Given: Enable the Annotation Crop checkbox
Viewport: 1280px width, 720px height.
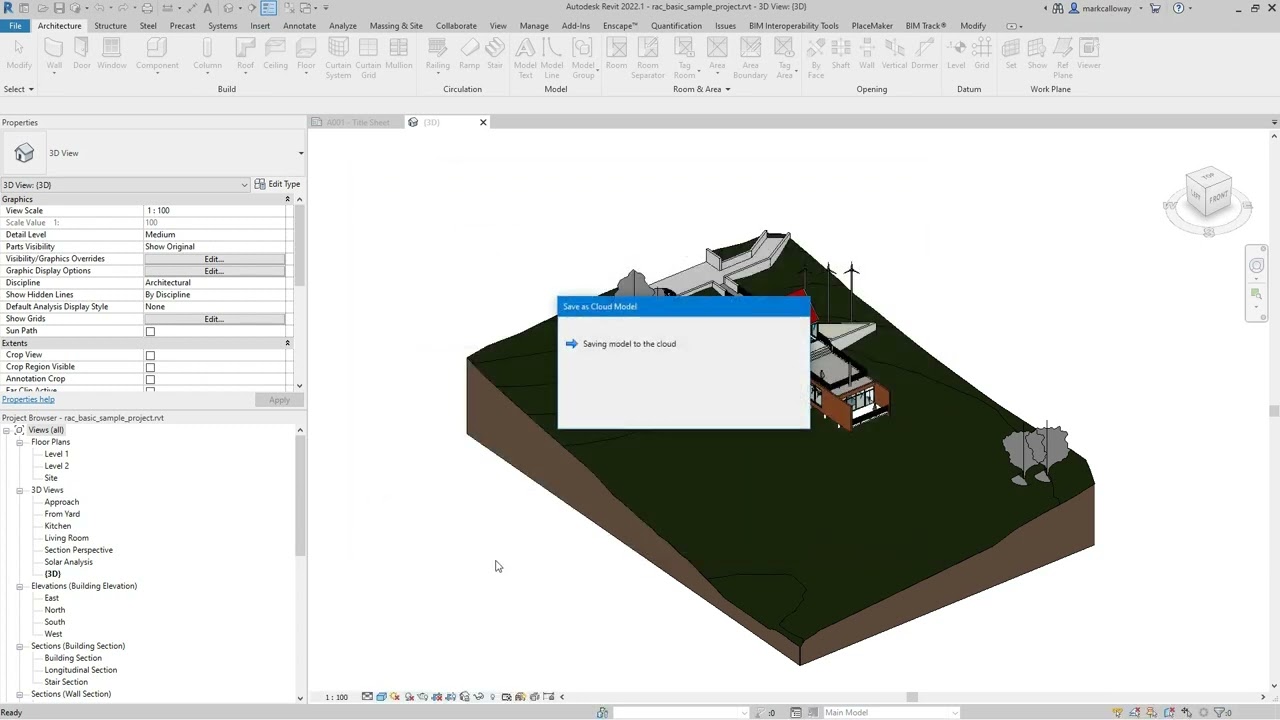Looking at the screenshot, I should tap(150, 379).
